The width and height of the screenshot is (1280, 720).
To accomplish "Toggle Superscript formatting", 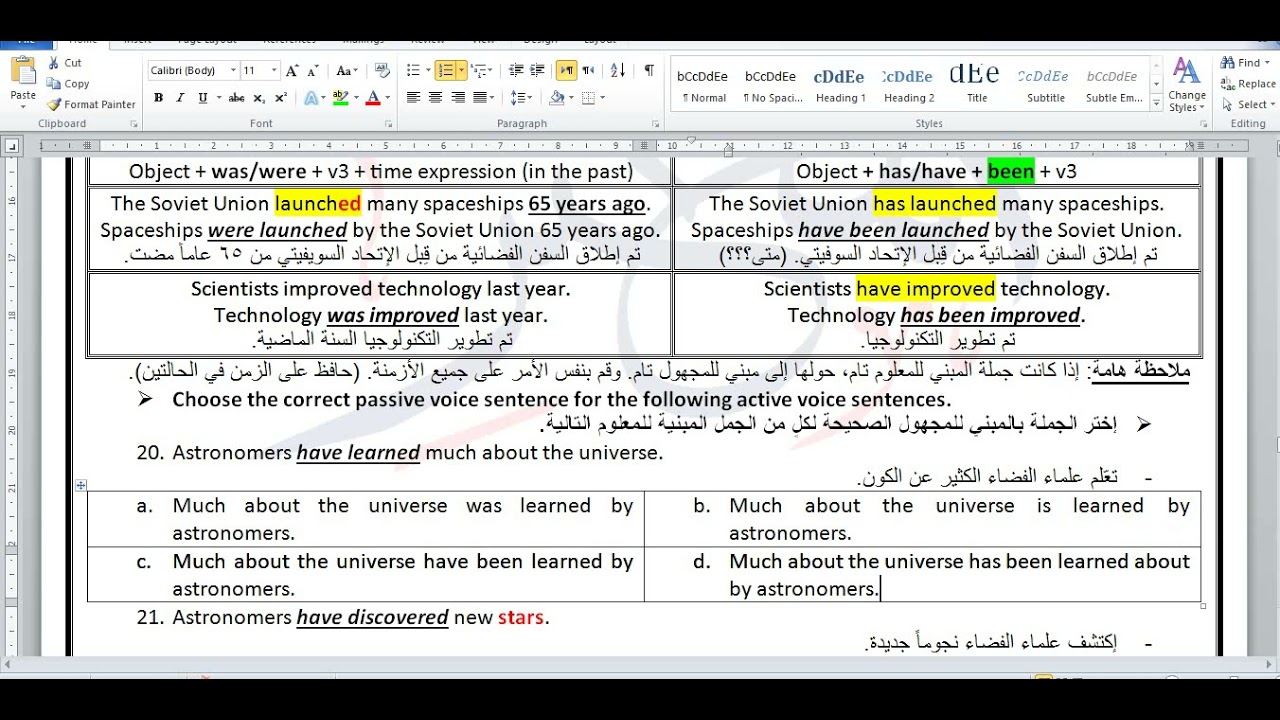I will pyautogui.click(x=281, y=98).
